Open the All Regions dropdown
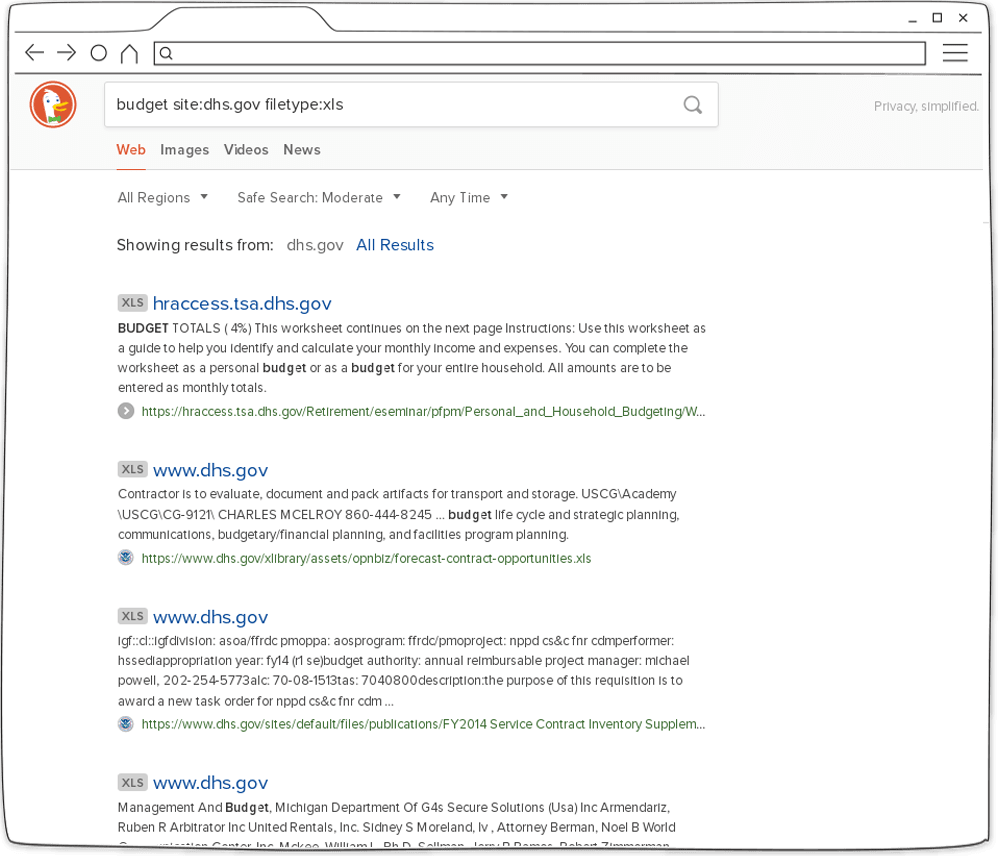998x856 pixels. [163, 197]
